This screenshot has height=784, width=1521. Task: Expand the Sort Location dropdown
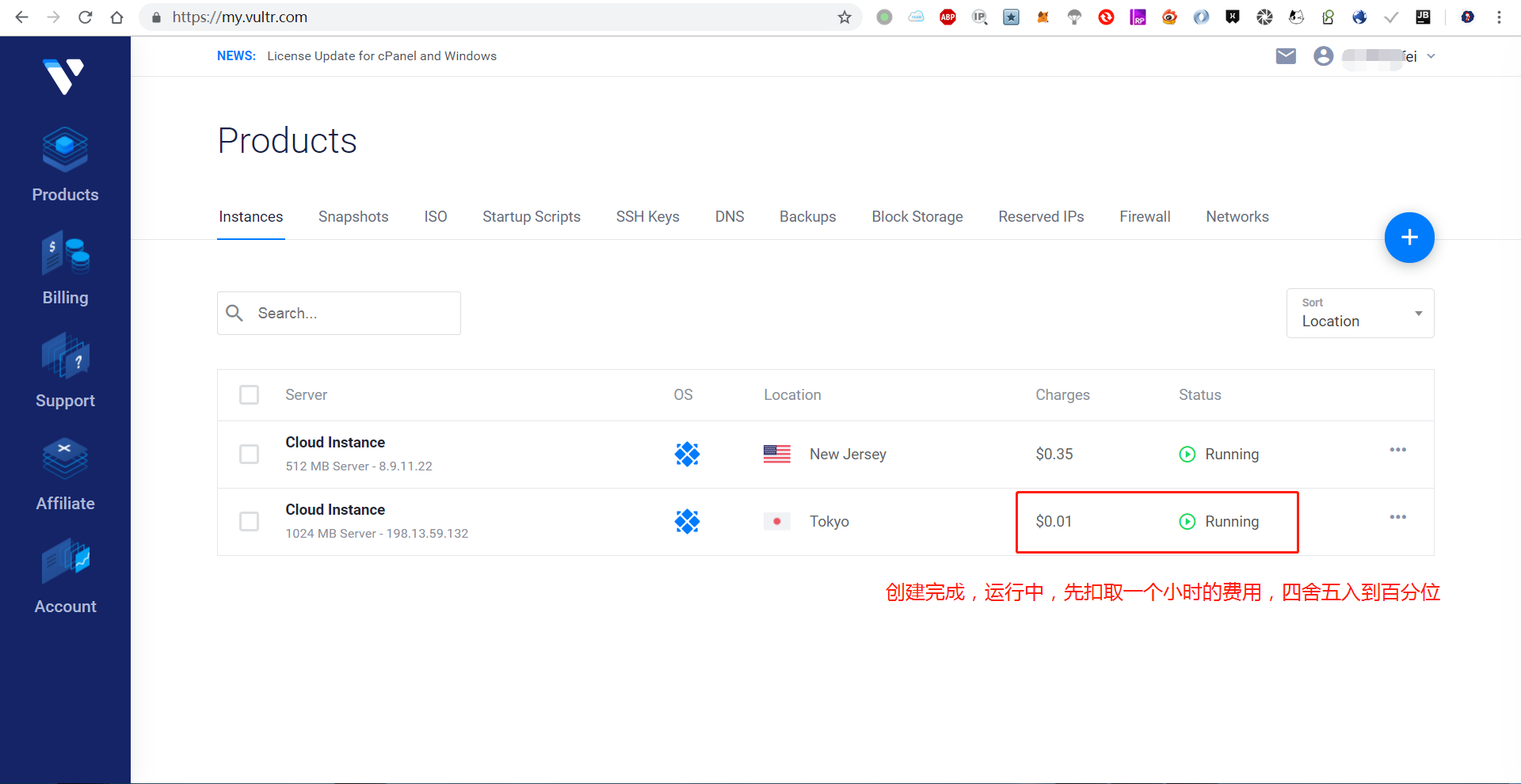[1360, 314]
